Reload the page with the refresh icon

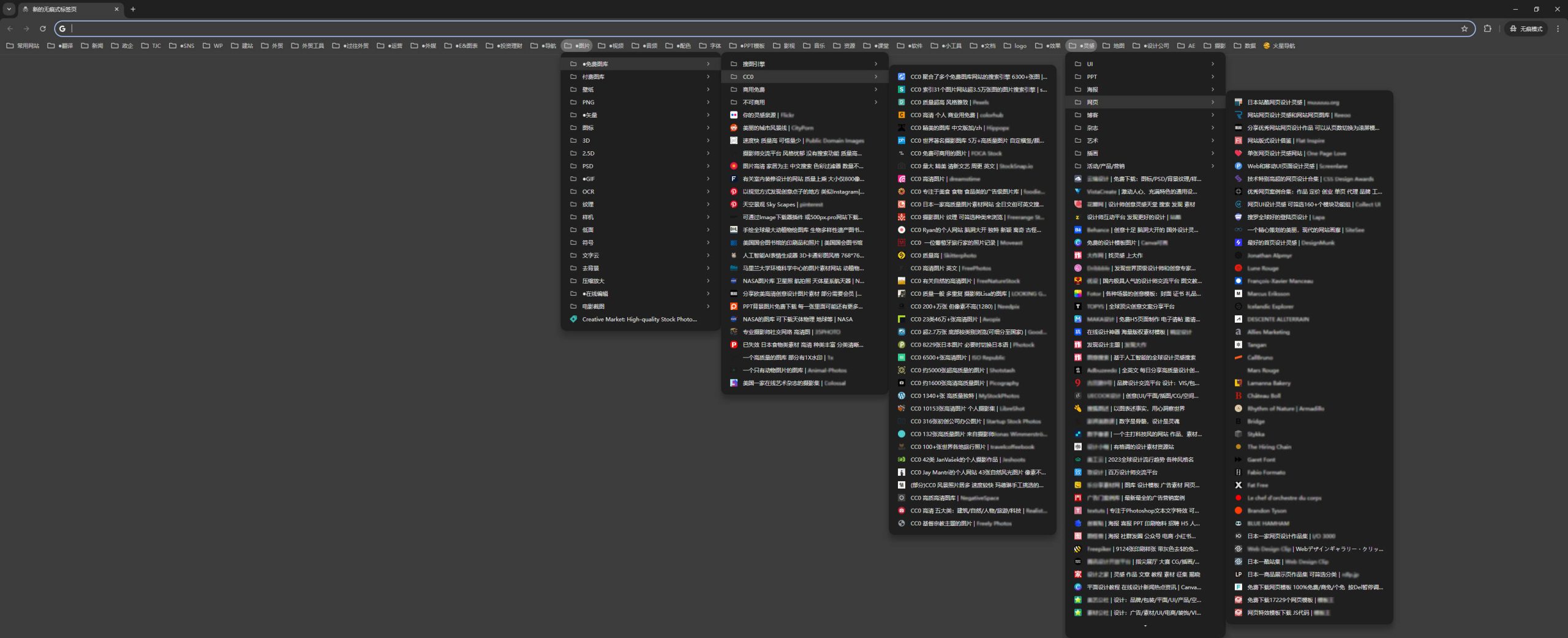(x=43, y=28)
